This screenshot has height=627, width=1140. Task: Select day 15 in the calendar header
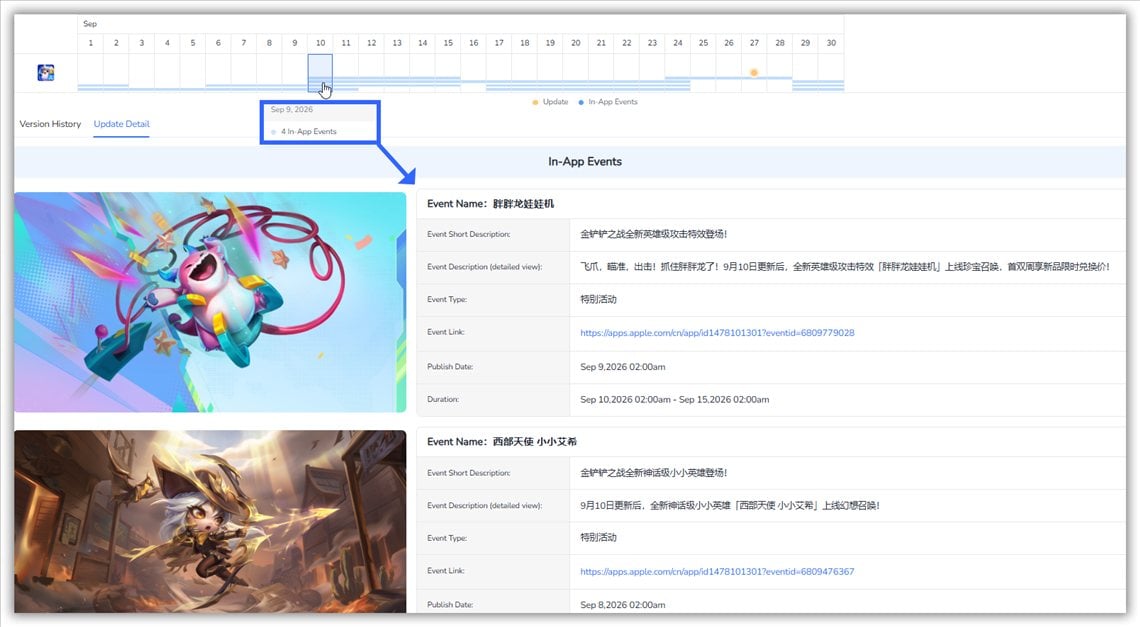[448, 43]
